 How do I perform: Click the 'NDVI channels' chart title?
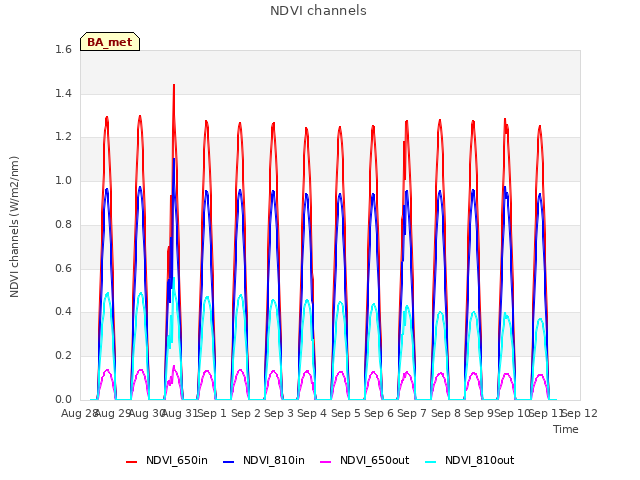(x=318, y=11)
